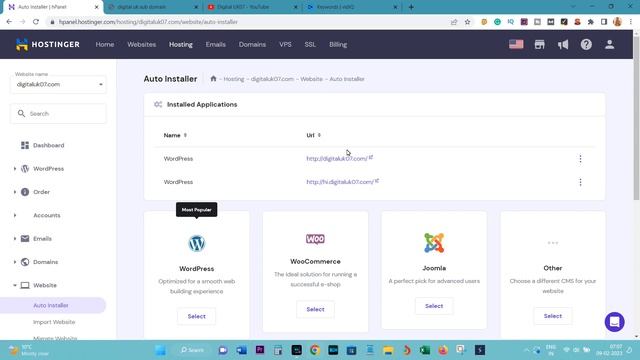The height and width of the screenshot is (360, 640).
Task: Click the Hosting breadcrumb link
Action: click(x=234, y=79)
